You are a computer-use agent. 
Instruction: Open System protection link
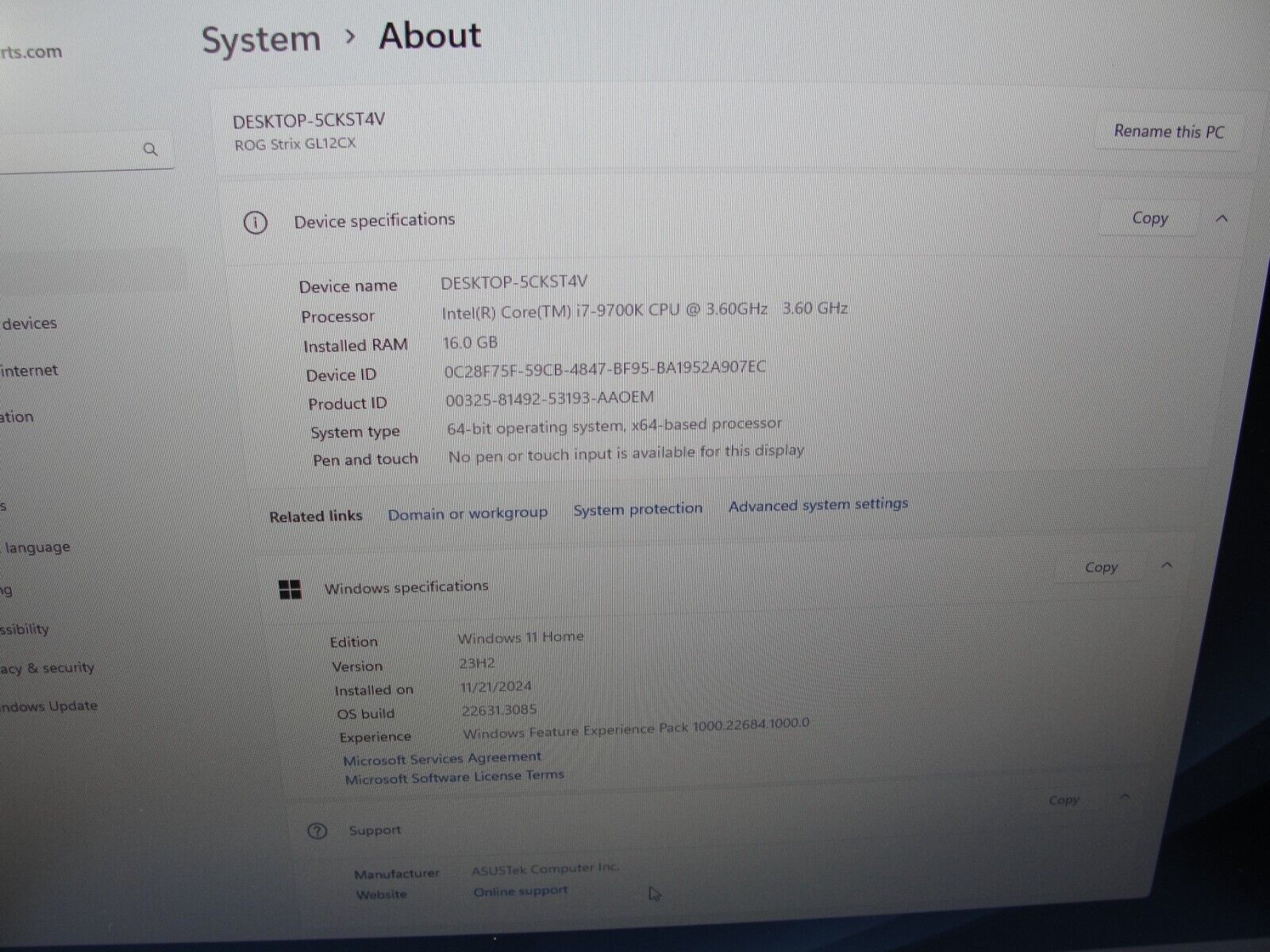[x=638, y=509]
